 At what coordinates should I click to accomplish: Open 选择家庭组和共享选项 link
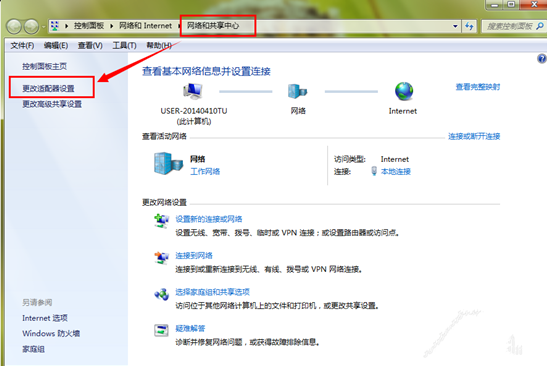pyautogui.click(x=212, y=292)
